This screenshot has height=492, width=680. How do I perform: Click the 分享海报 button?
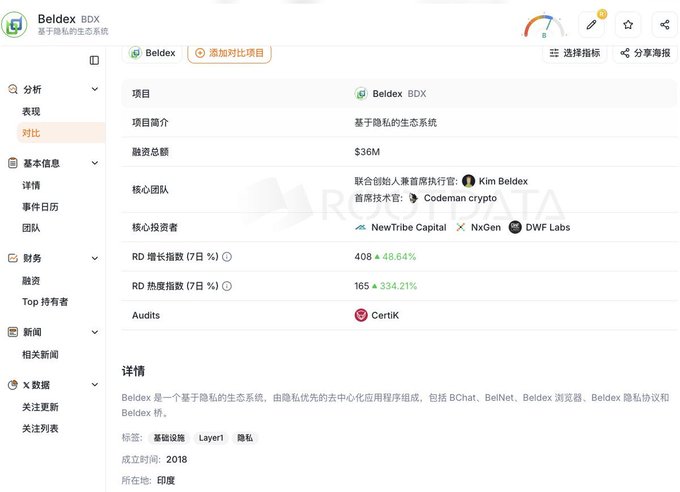[x=645, y=53]
